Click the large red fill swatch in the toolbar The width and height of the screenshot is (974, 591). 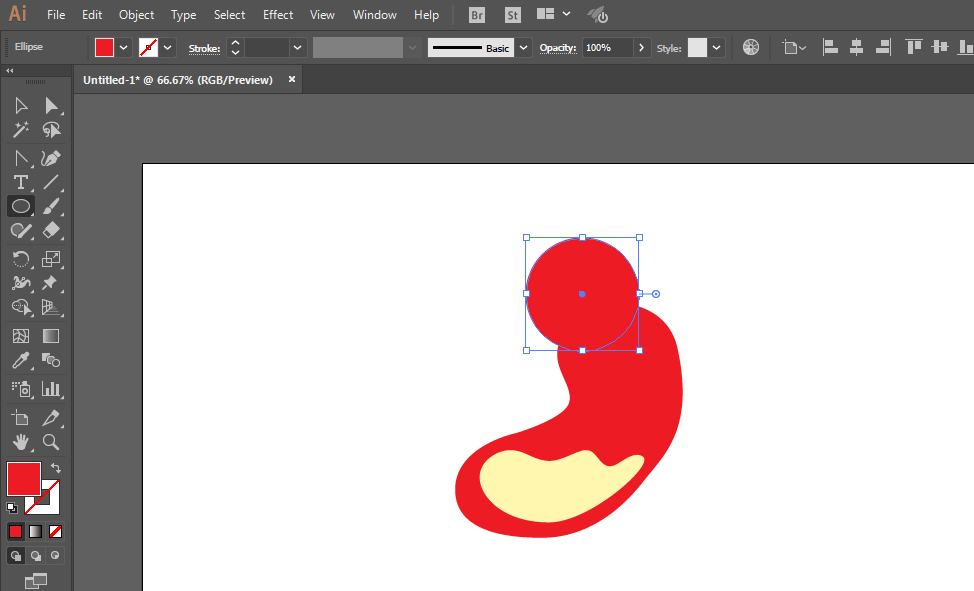tap(24, 479)
